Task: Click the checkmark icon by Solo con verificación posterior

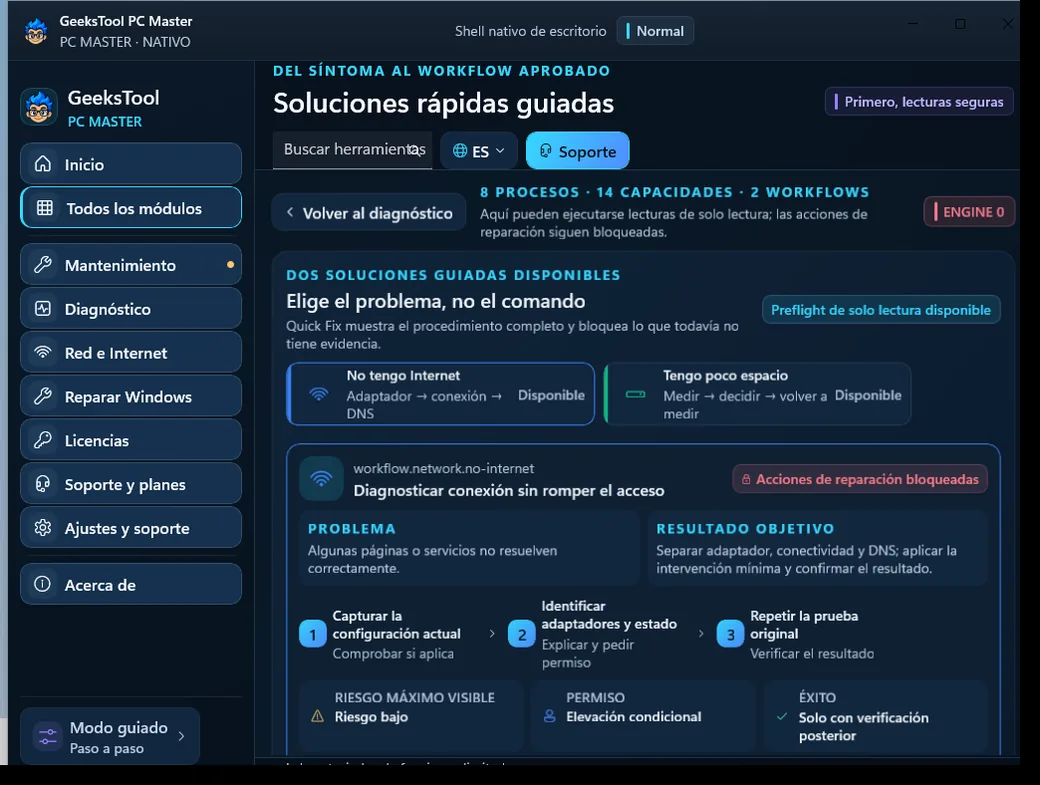Action: [x=783, y=717]
